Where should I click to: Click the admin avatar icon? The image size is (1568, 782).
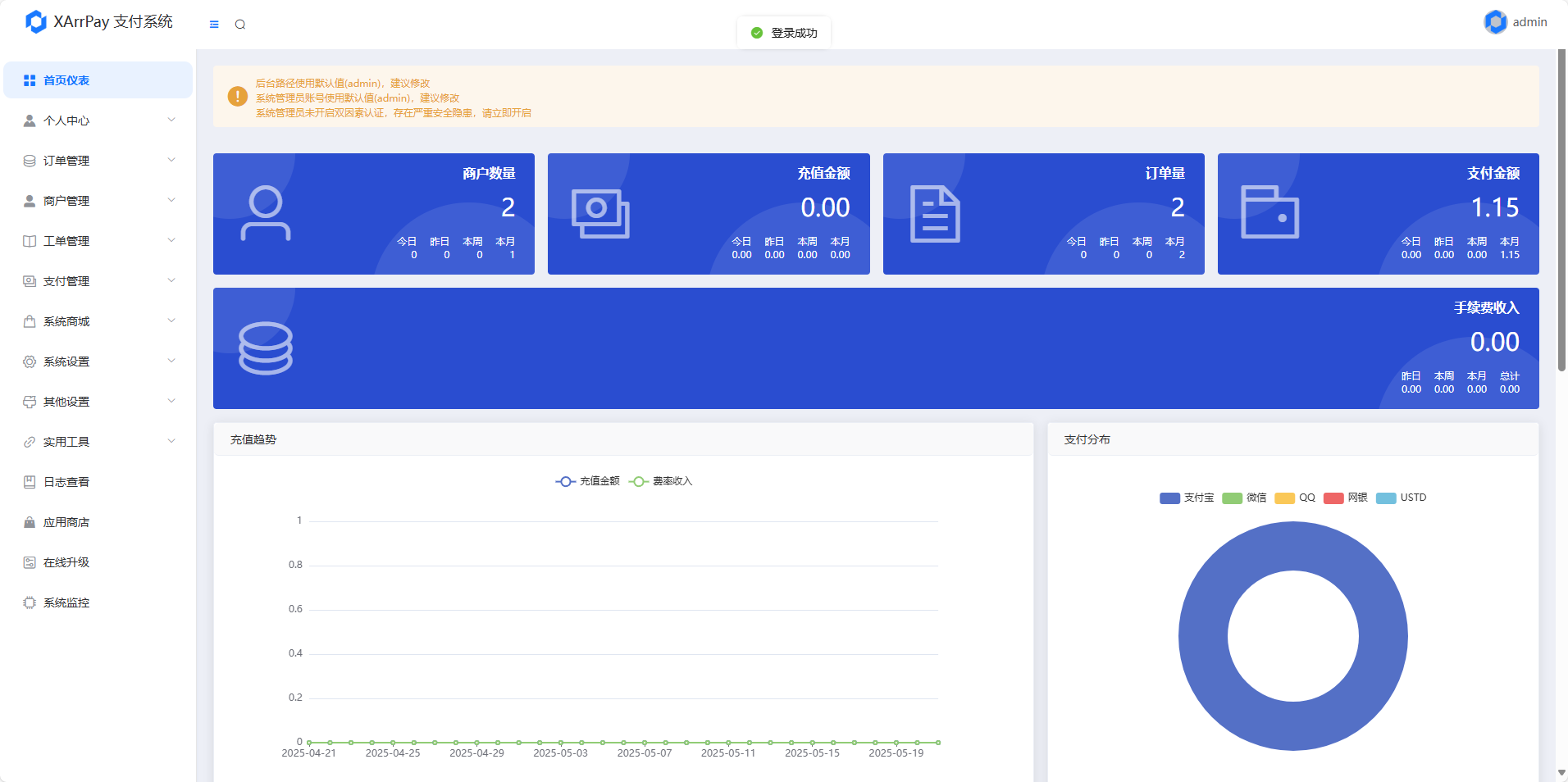click(x=1495, y=22)
